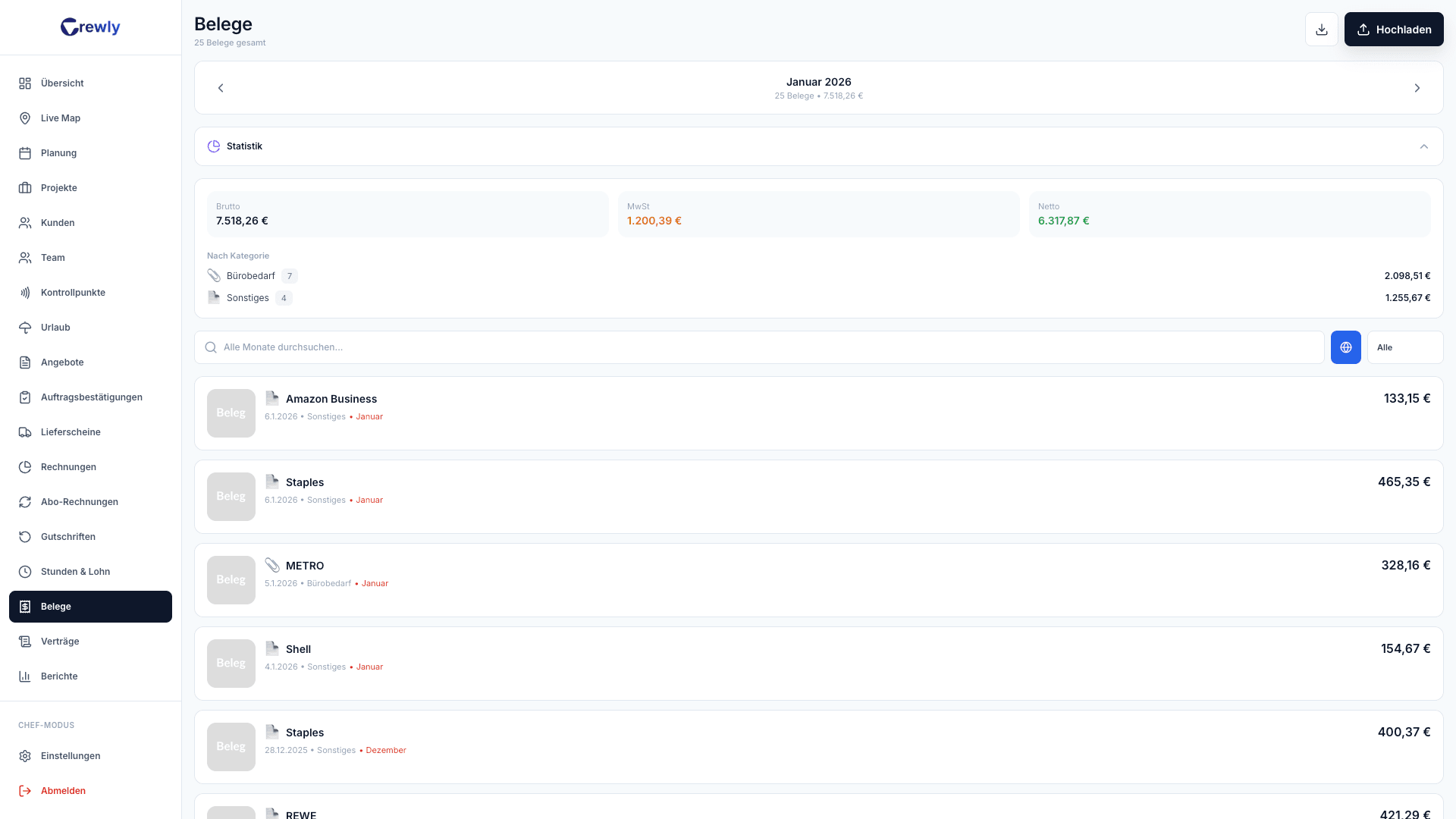
Task: Collapse the Statistik panel chevron
Action: 1423,146
